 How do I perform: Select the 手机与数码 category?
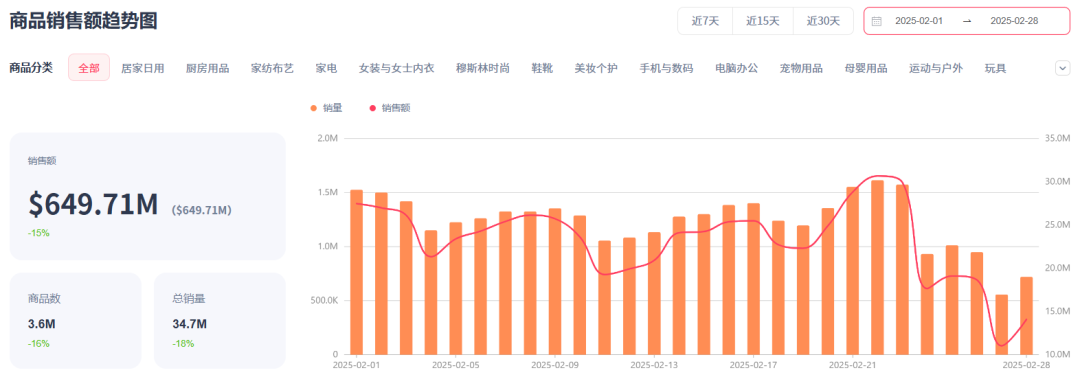tap(666, 68)
